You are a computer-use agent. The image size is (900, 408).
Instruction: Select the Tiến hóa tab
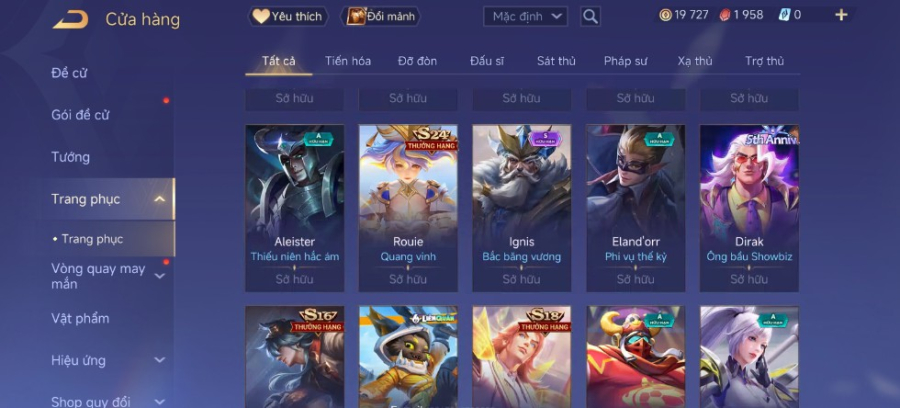coord(348,61)
